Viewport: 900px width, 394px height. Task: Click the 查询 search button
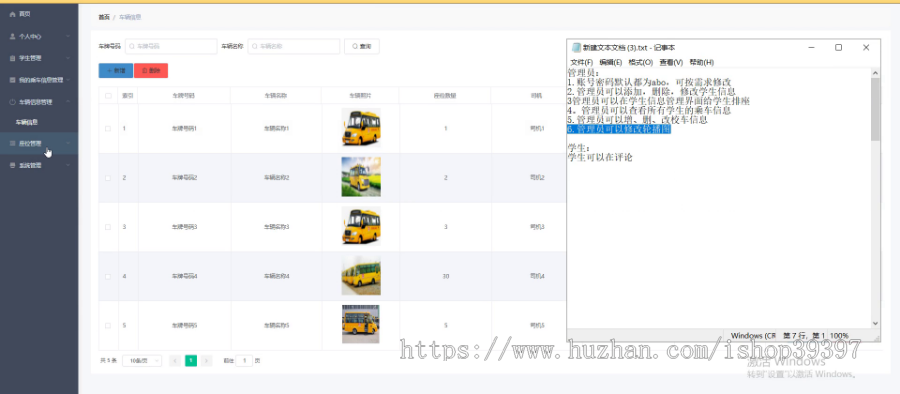pos(362,47)
